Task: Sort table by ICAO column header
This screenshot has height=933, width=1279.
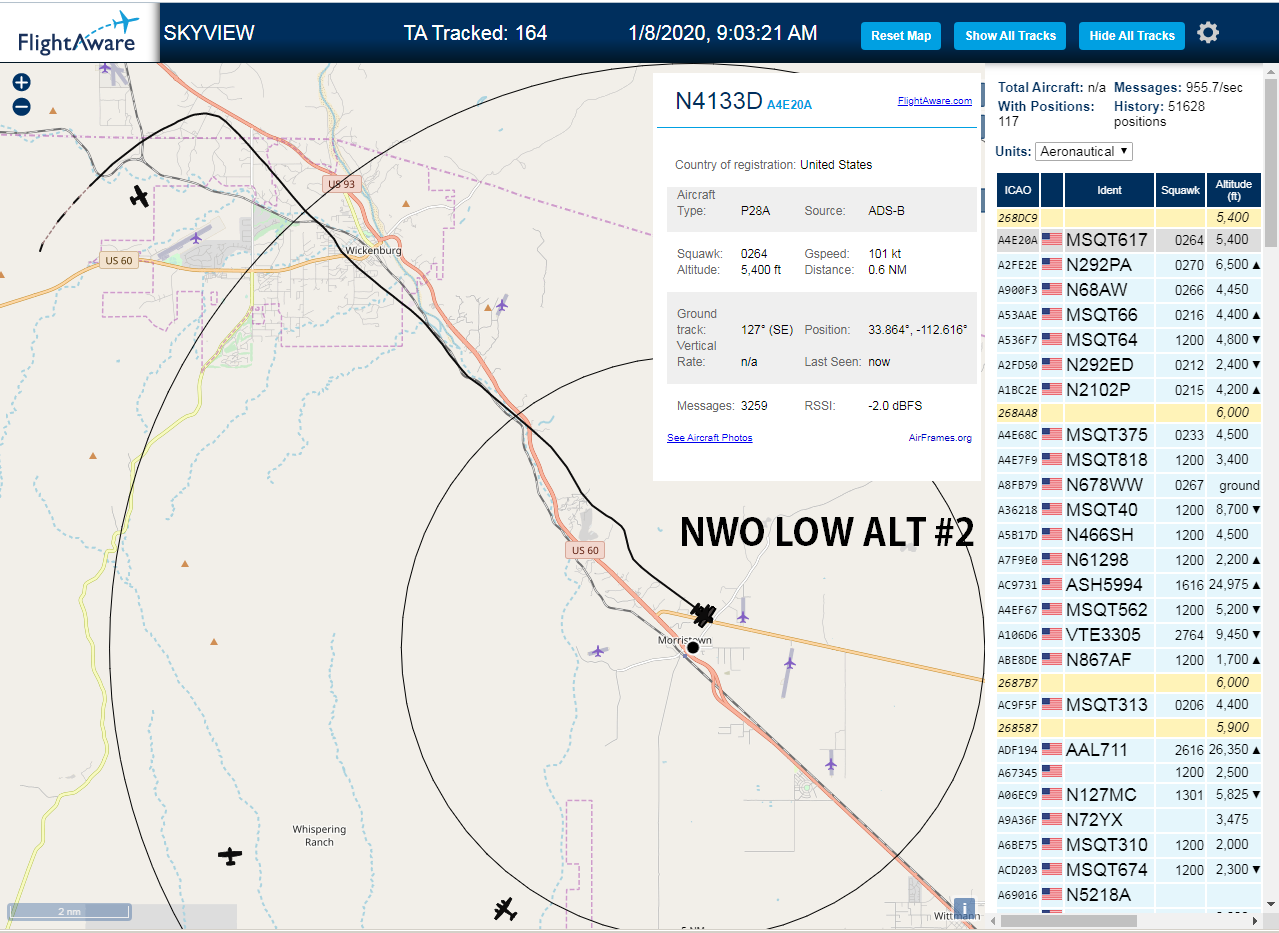Action: coord(1017,190)
